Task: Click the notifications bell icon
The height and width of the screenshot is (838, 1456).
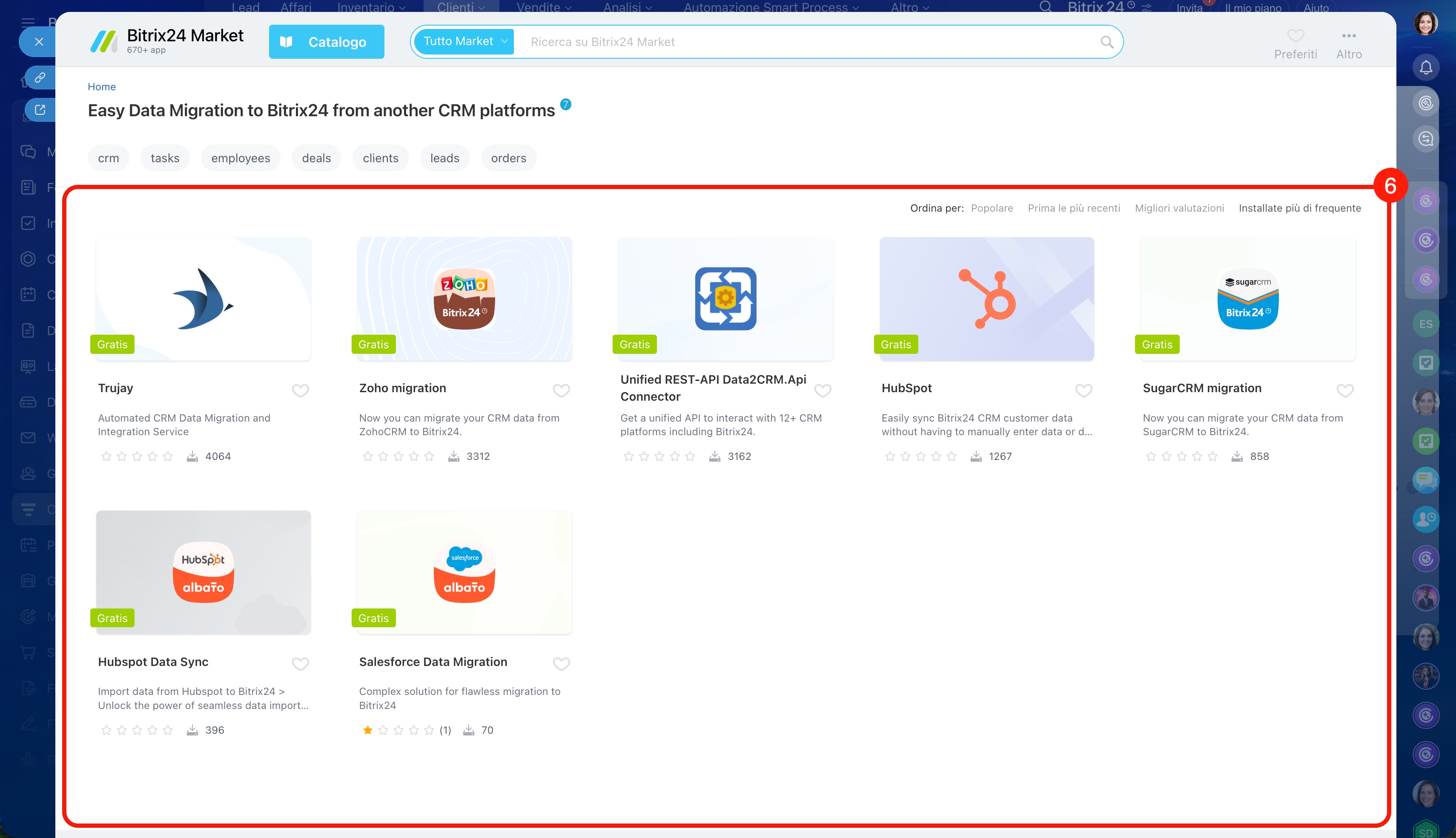Action: [x=1425, y=68]
